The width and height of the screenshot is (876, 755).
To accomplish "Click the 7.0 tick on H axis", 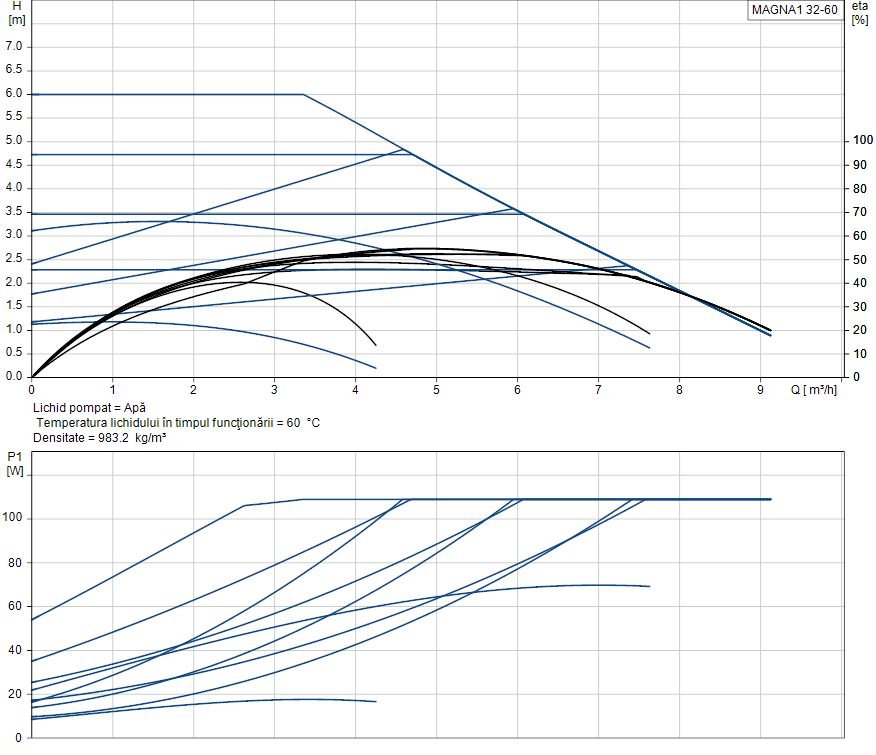I will click(x=15, y=46).
